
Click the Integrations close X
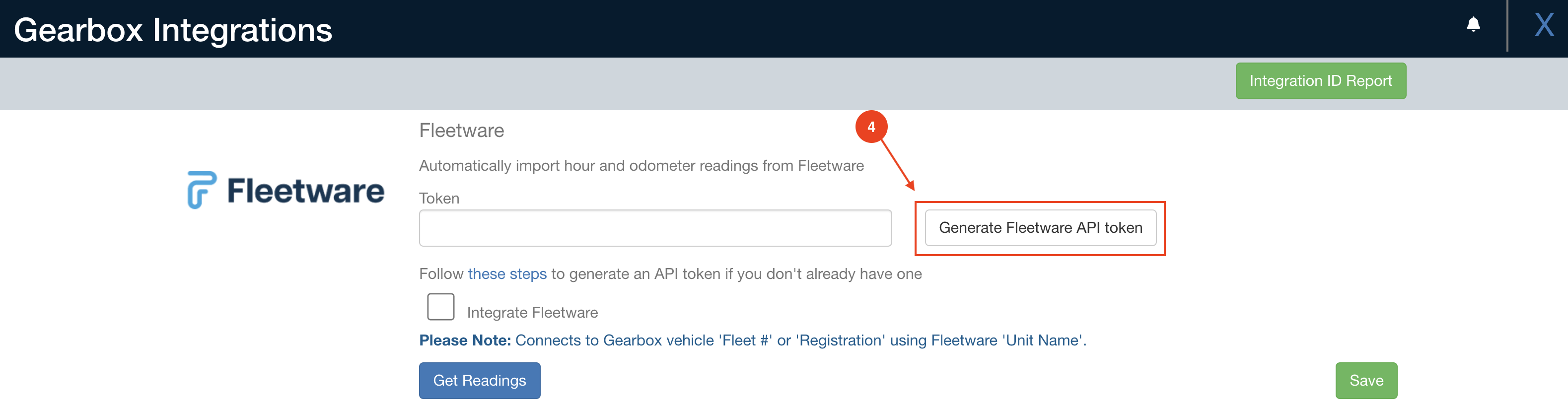pos(1544,25)
